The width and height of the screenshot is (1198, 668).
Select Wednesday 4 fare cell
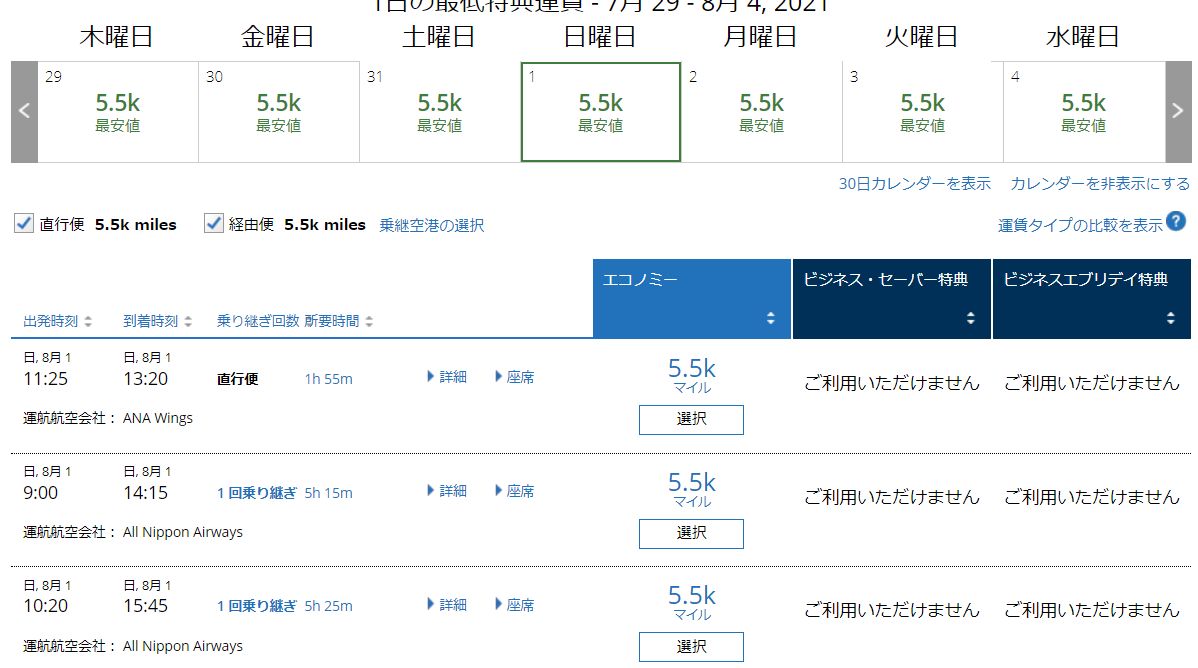pos(1084,112)
